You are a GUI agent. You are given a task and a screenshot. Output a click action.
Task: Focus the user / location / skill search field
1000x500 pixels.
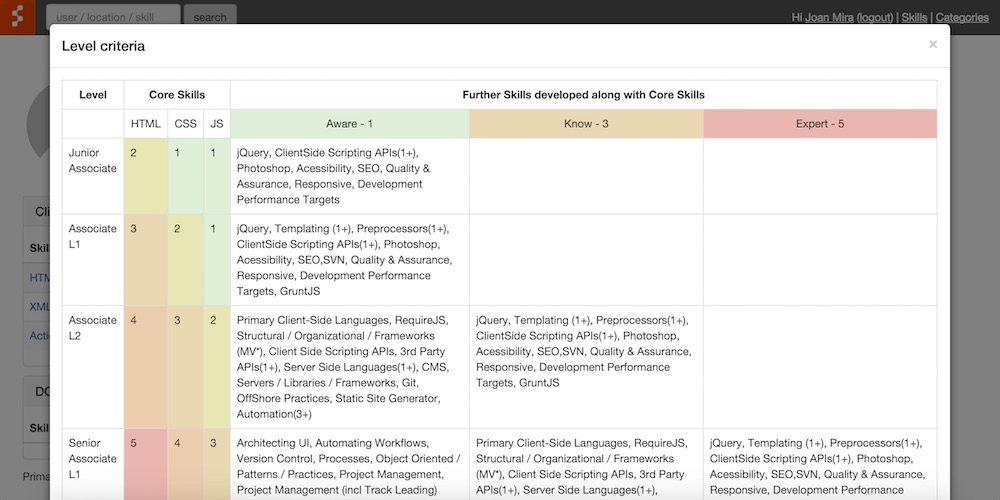coord(113,17)
